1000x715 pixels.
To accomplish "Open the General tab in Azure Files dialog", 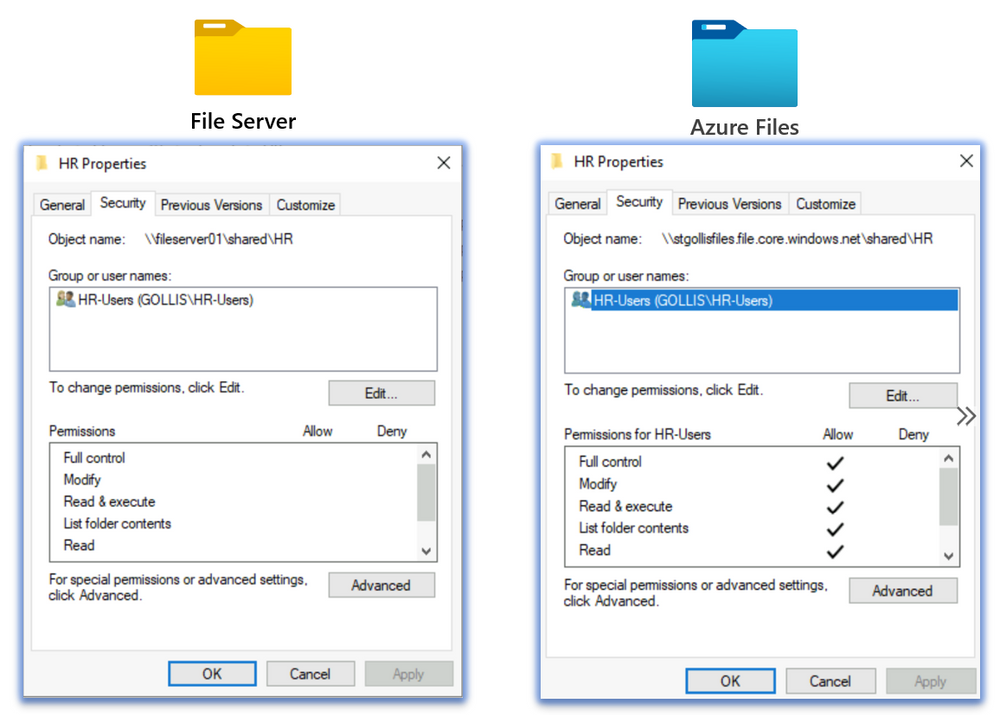I will point(577,202).
